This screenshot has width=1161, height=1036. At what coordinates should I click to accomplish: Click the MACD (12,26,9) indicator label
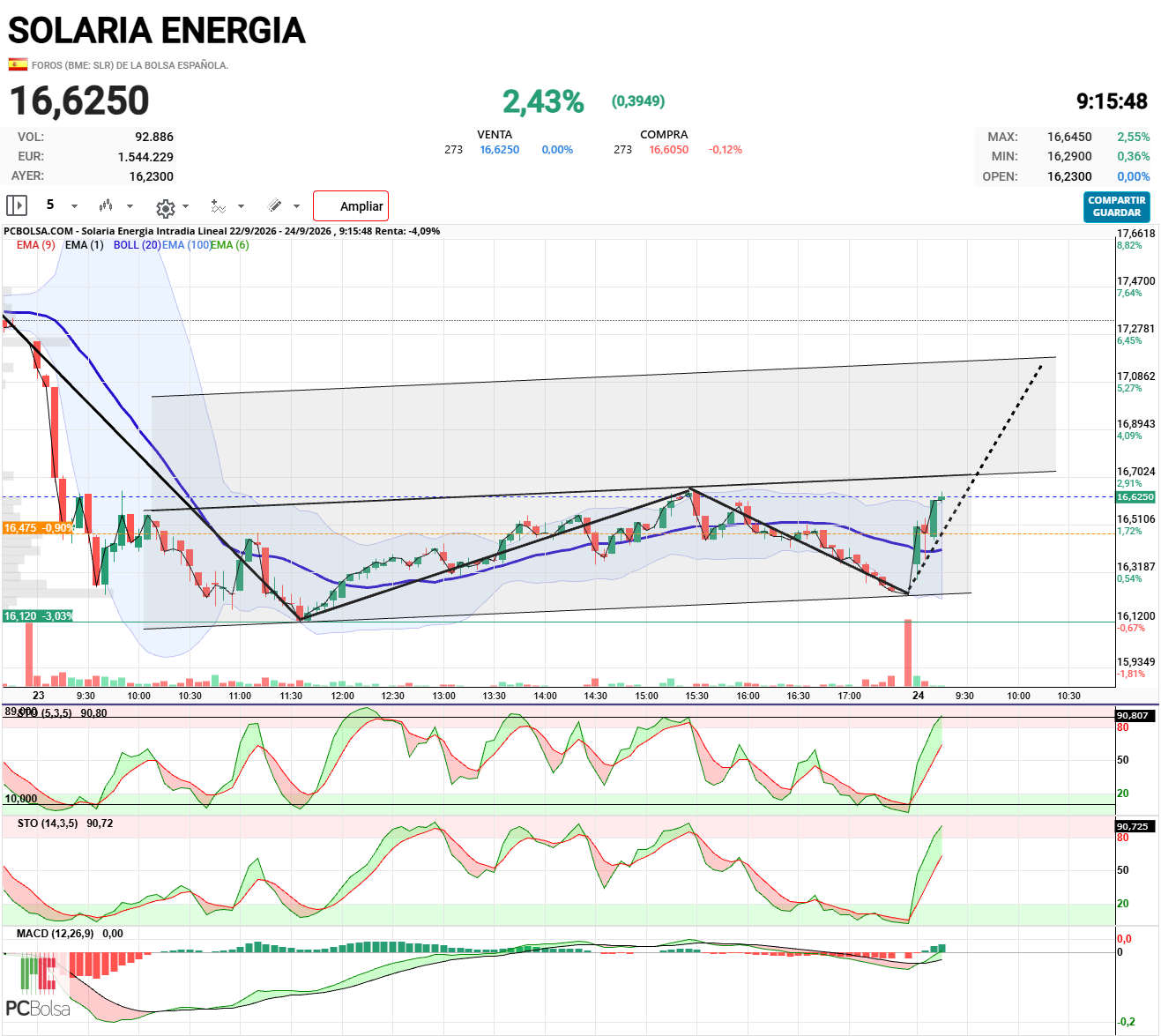55,934
